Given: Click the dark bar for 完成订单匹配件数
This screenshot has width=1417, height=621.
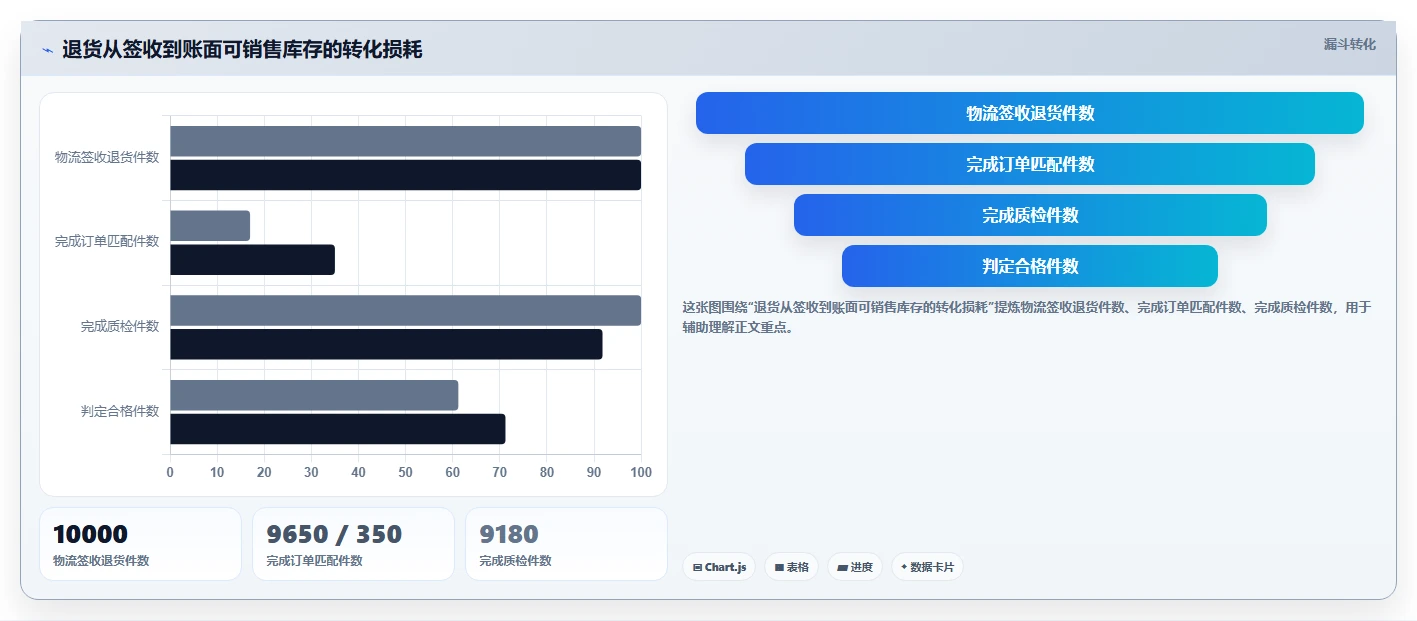Looking at the screenshot, I should (x=252, y=260).
